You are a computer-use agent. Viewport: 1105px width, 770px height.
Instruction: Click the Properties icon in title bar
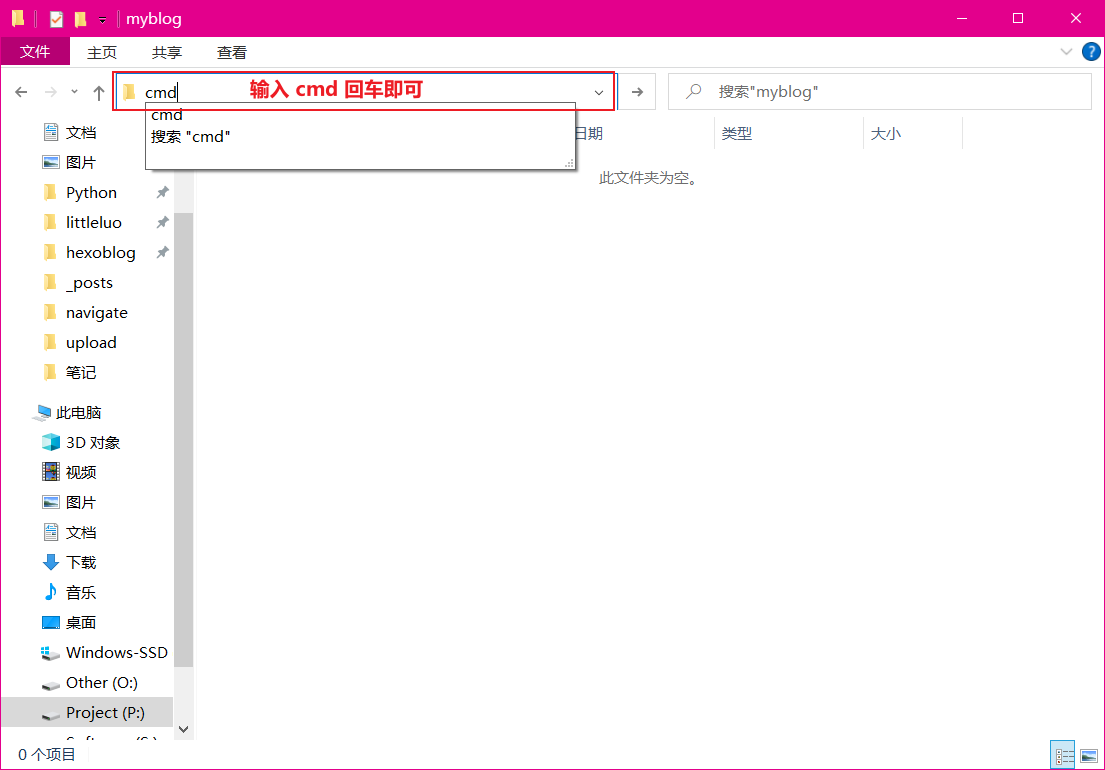[56, 19]
